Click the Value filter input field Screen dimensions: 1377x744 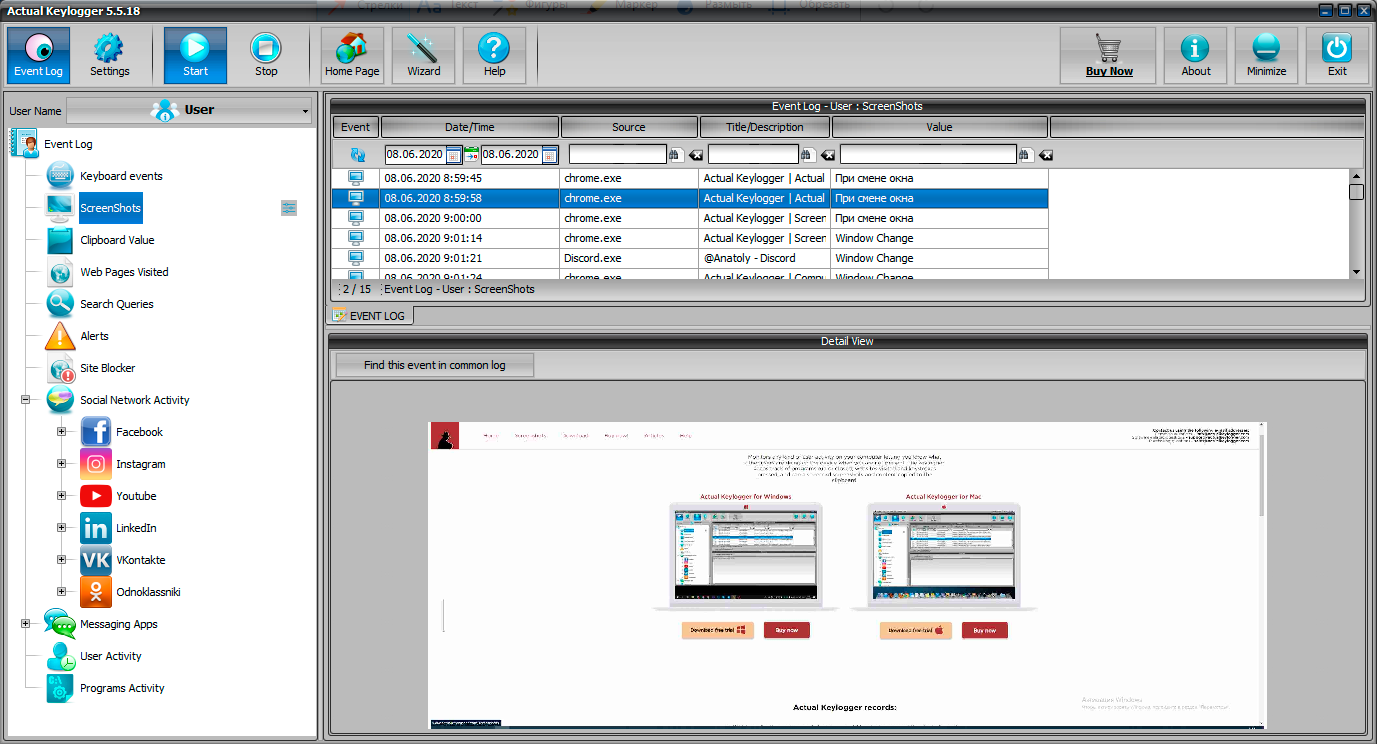(x=928, y=154)
